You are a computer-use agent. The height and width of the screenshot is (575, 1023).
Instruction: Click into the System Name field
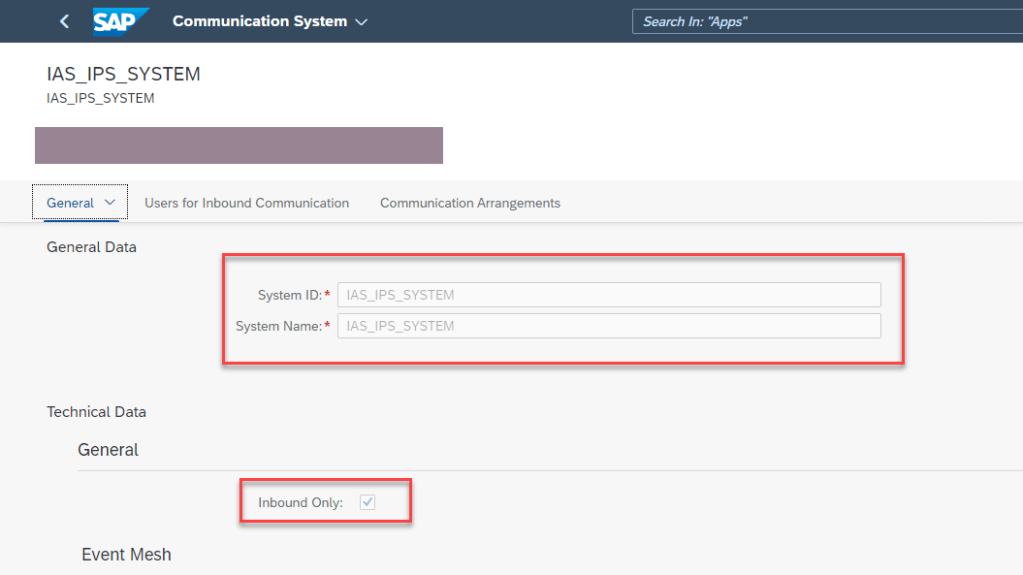click(x=608, y=326)
